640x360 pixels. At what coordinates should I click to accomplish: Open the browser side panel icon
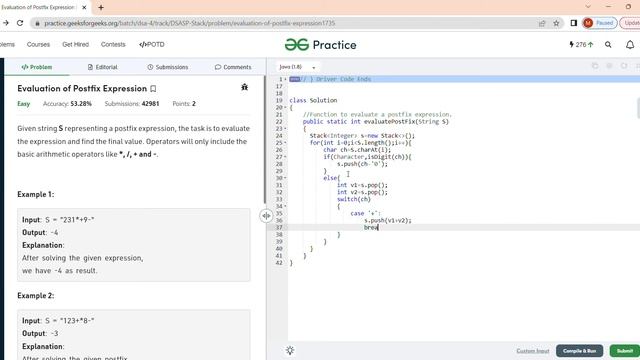coord(573,23)
